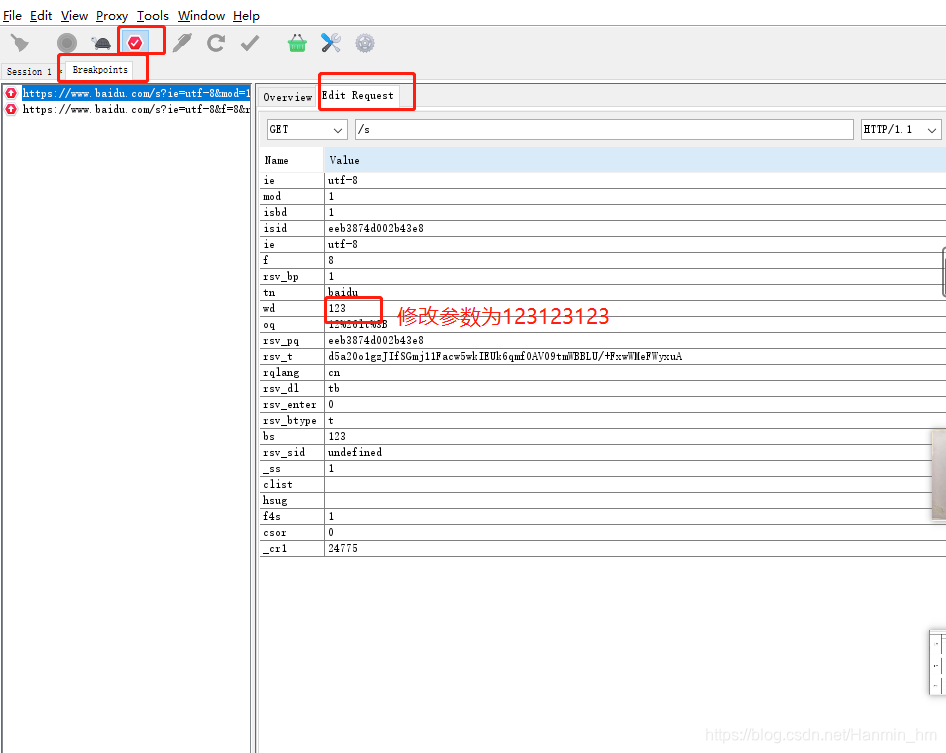Viewport: 946px width, 753px height.
Task: Click the Compose pen icon
Action: click(x=182, y=43)
